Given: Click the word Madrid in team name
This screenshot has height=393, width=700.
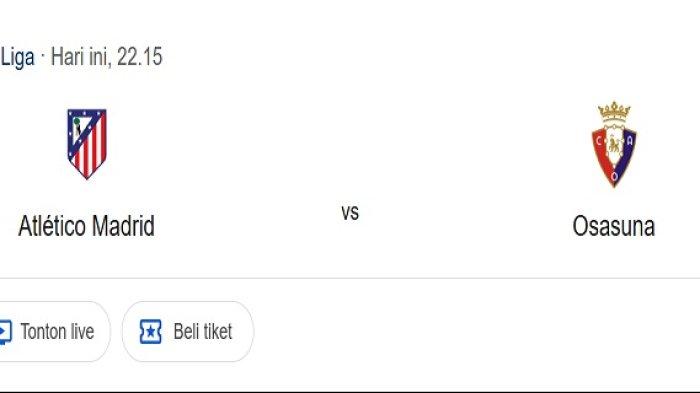Looking at the screenshot, I should point(123,226).
